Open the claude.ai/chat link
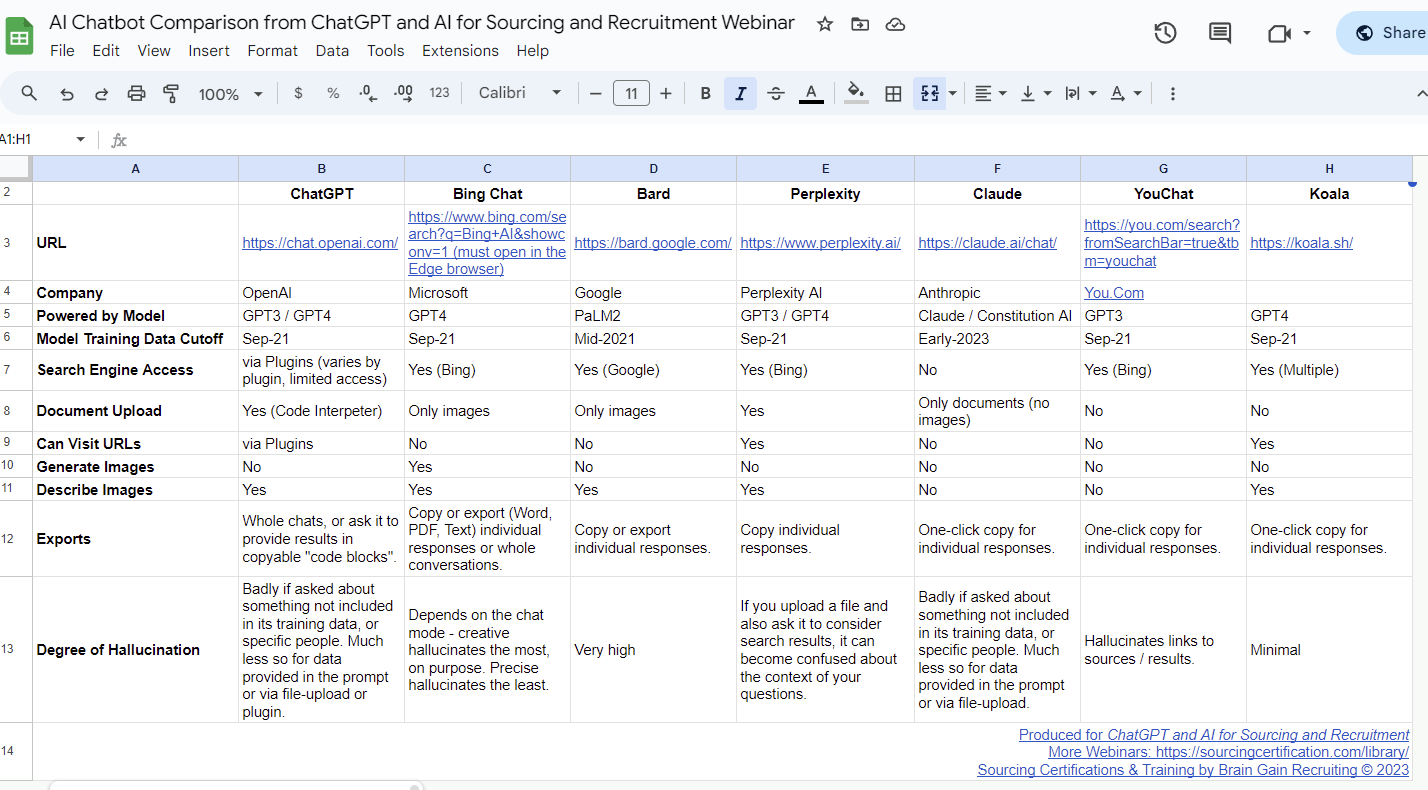Image resolution: width=1428 pixels, height=790 pixels. coord(988,243)
